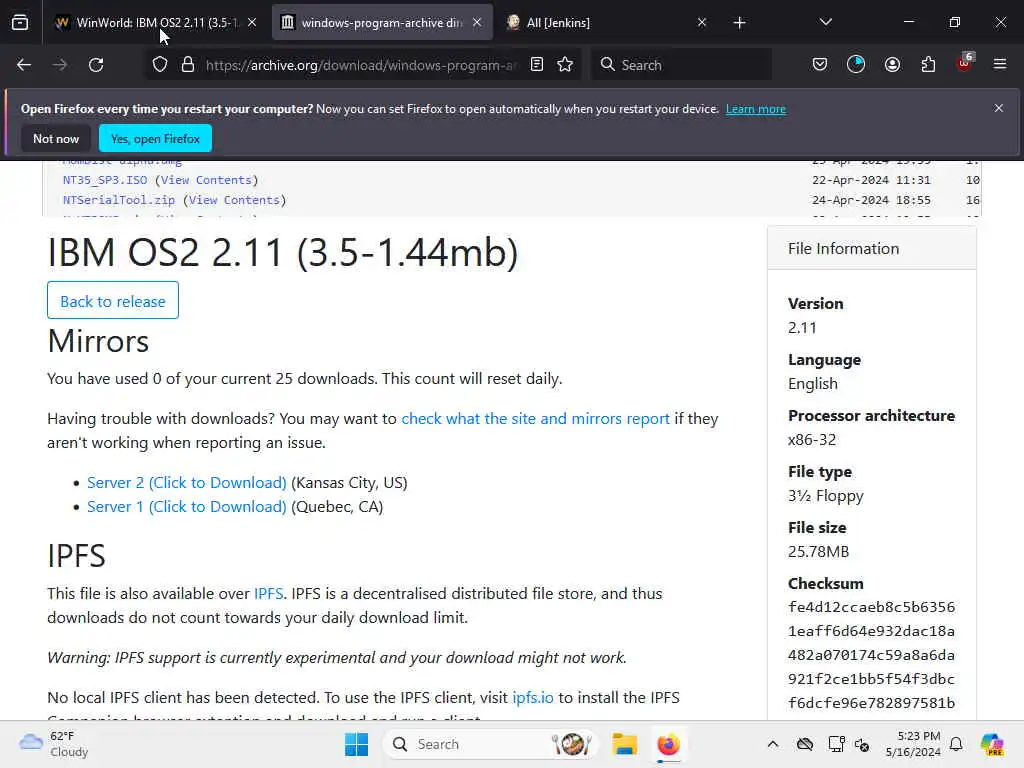Image resolution: width=1024 pixels, height=768 pixels.
Task: Click the taskbar Search box
Action: tap(491, 744)
